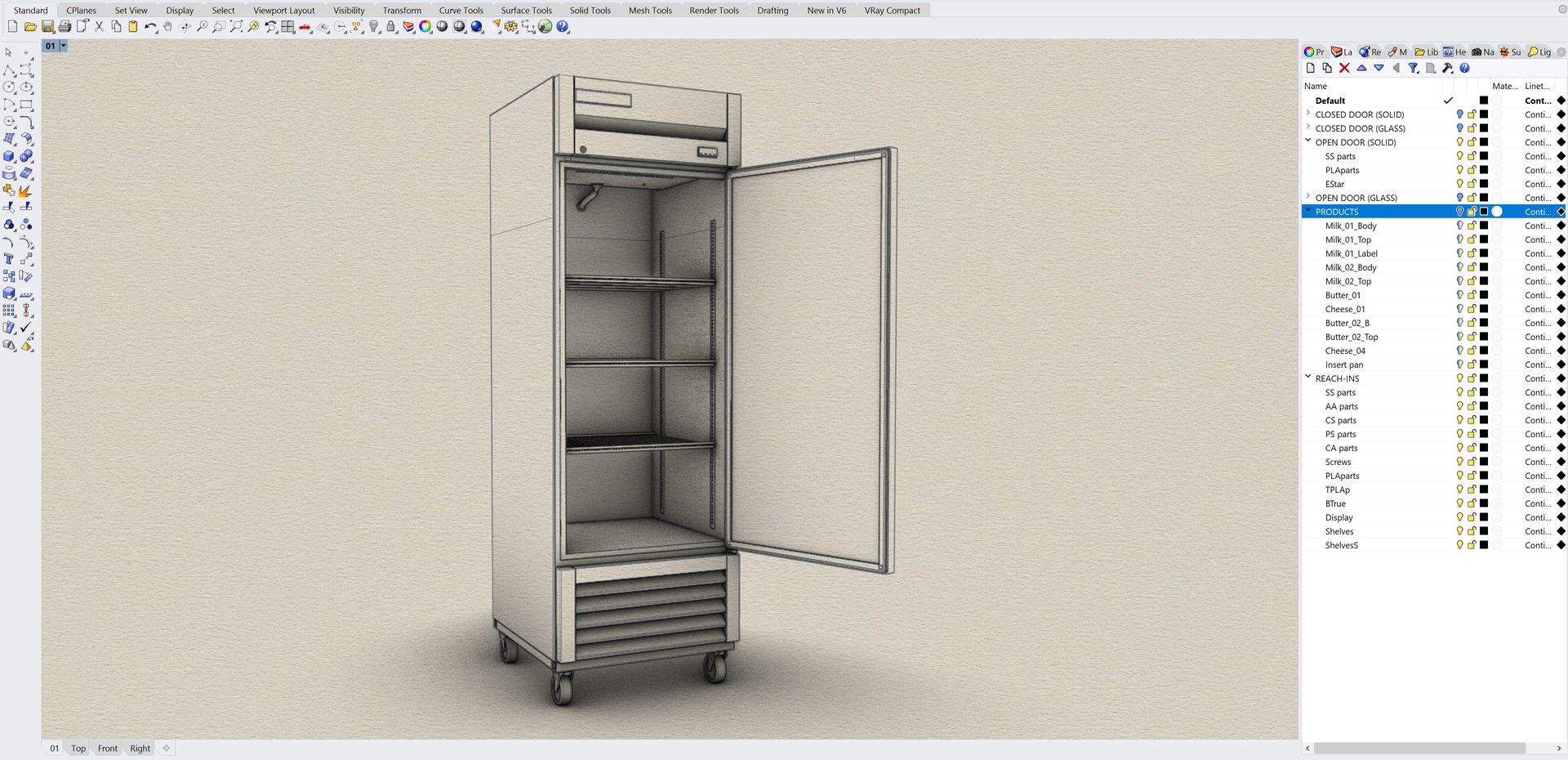
Task: Click the color wheel icon in toolbar
Action: pyautogui.click(x=425, y=27)
